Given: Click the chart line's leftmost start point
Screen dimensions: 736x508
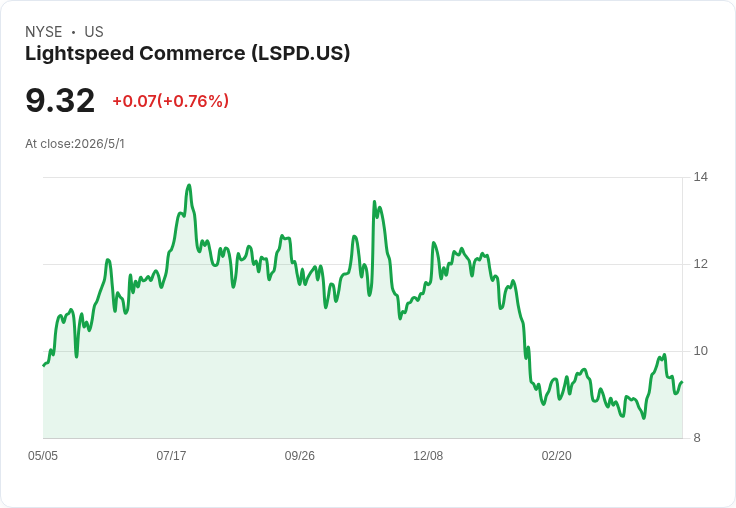Looking at the screenshot, I should [x=44, y=365].
